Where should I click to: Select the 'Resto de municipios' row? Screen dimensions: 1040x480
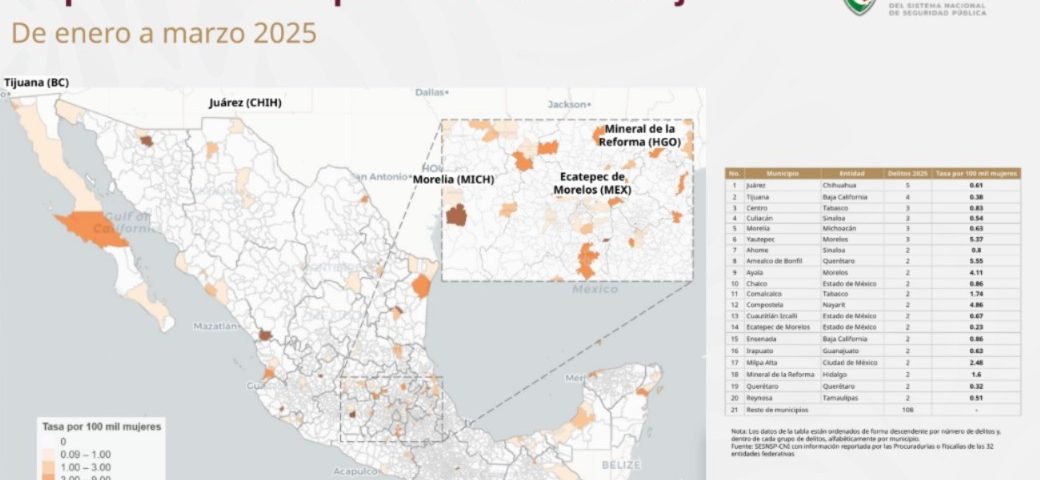click(x=873, y=410)
